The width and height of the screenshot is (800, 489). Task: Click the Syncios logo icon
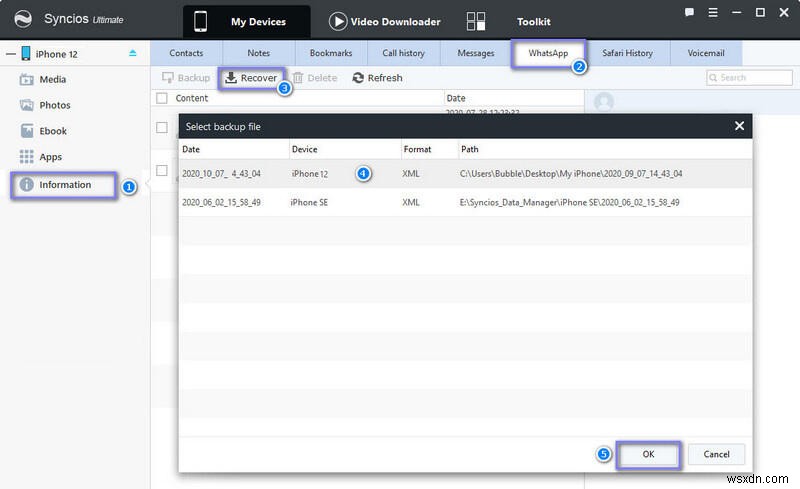(22, 19)
